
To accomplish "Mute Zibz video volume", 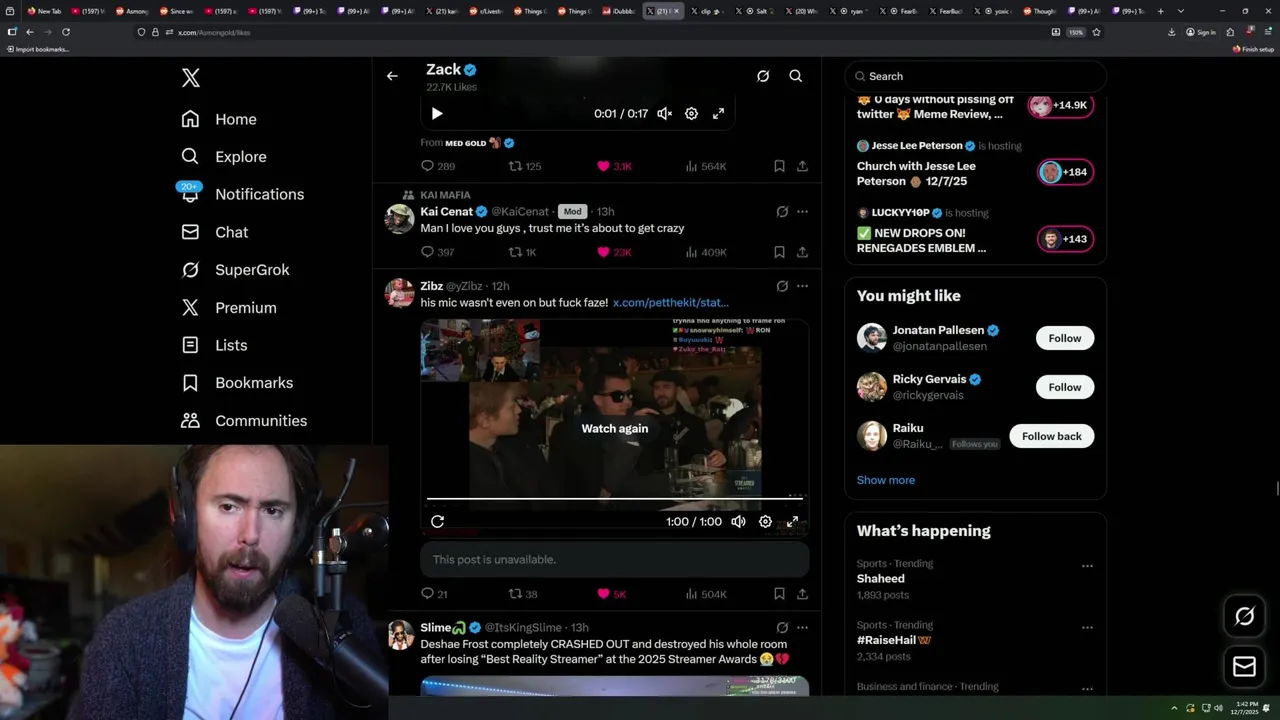I will pyautogui.click(x=738, y=522).
